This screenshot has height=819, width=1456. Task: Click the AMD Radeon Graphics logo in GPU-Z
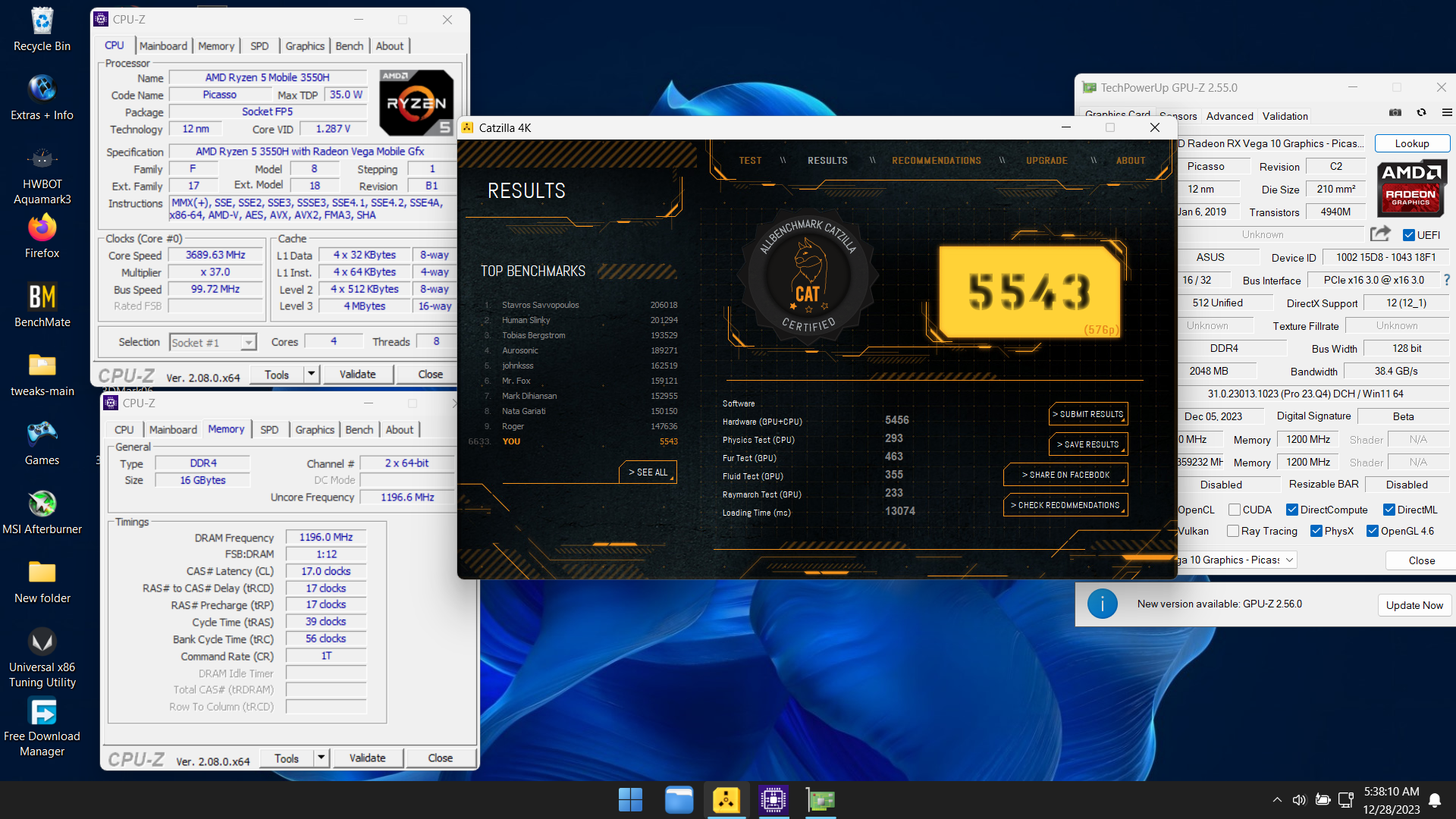pos(1411,188)
